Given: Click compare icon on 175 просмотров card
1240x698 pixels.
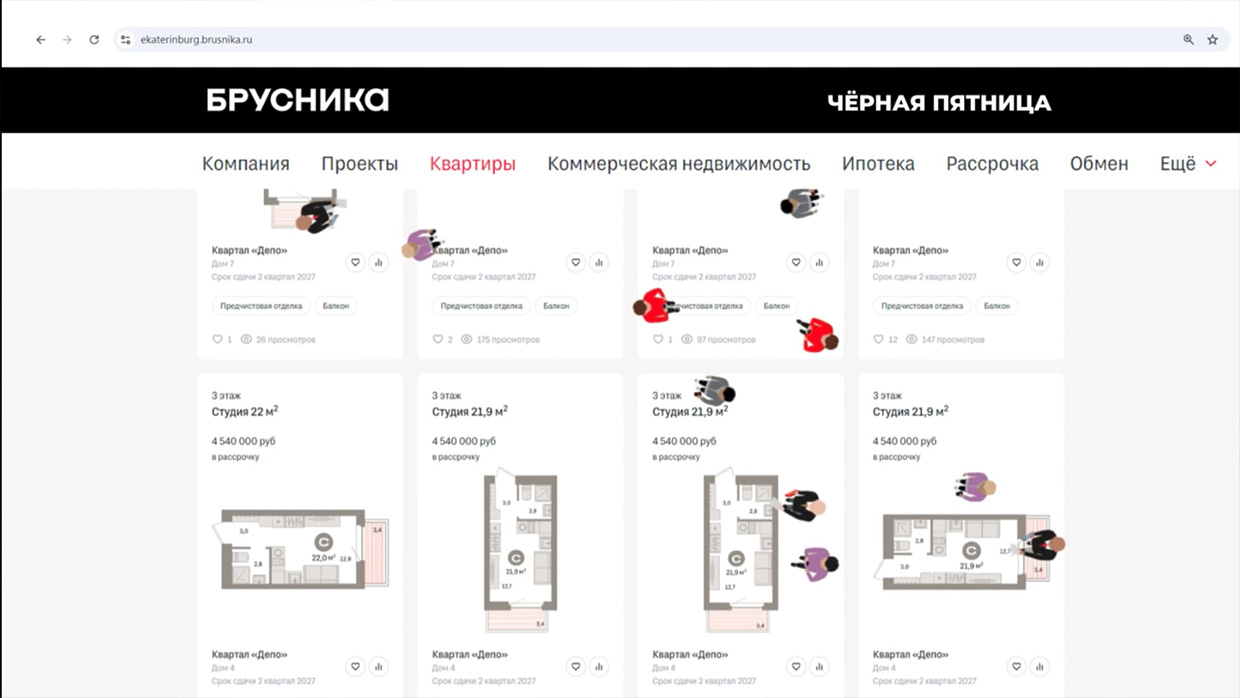Looking at the screenshot, I should (599, 262).
